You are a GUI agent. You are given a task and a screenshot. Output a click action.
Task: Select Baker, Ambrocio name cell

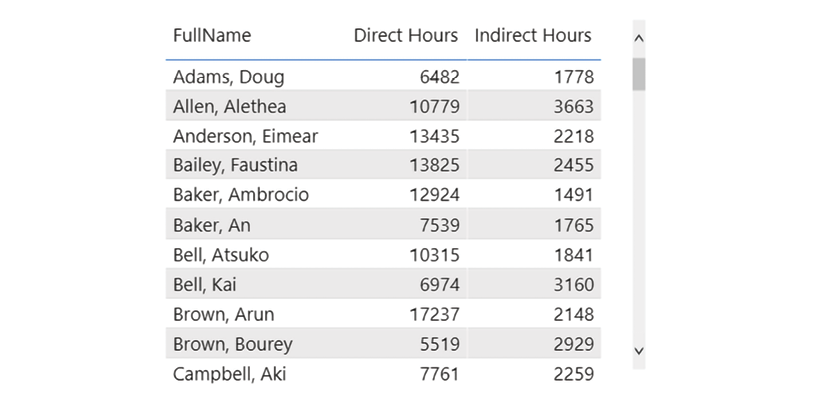pos(241,195)
